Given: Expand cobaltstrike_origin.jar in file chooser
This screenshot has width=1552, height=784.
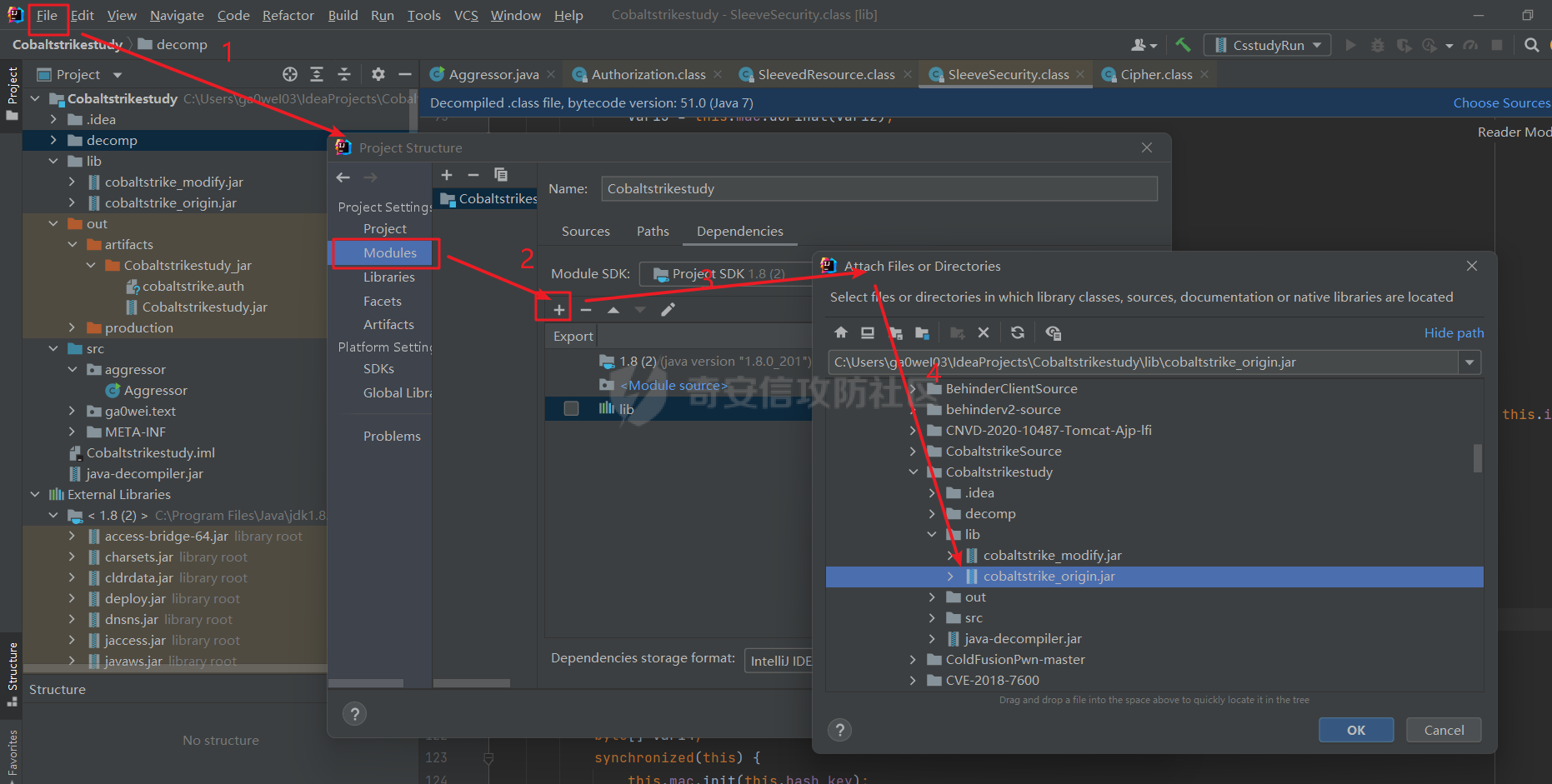Looking at the screenshot, I should (950, 577).
